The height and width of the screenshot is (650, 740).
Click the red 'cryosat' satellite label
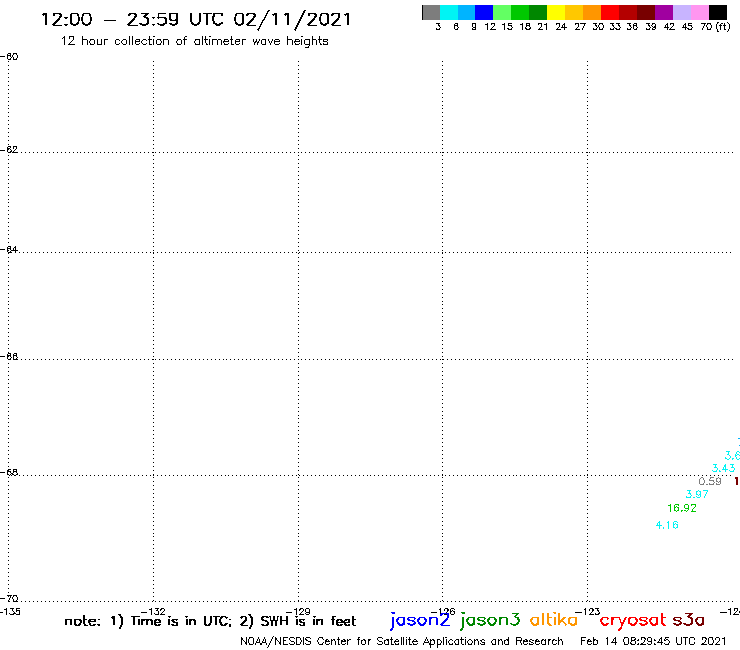[633, 620]
